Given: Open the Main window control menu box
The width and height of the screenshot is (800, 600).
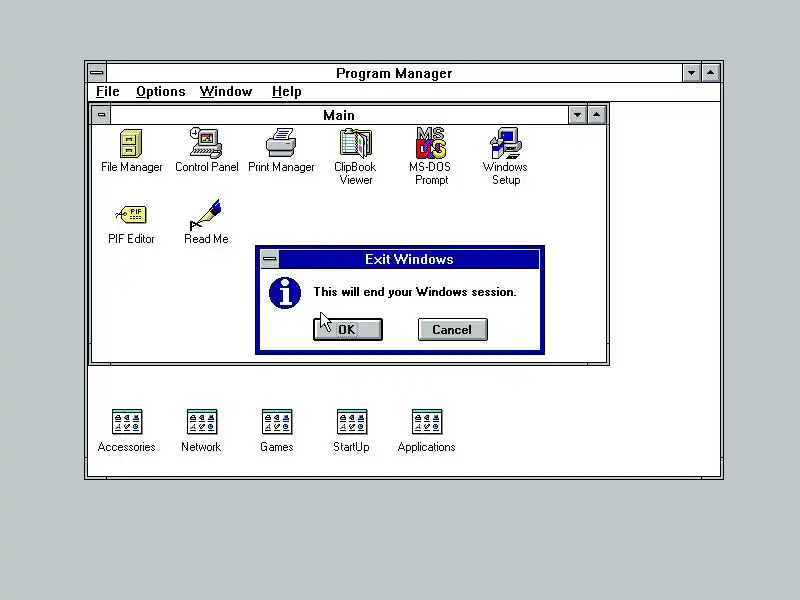Looking at the screenshot, I should (102, 115).
